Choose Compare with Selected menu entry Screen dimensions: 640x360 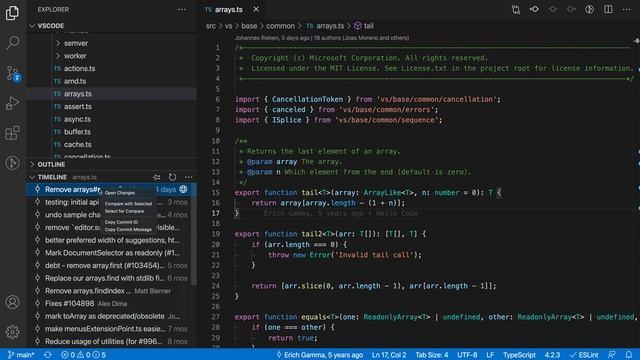point(128,204)
